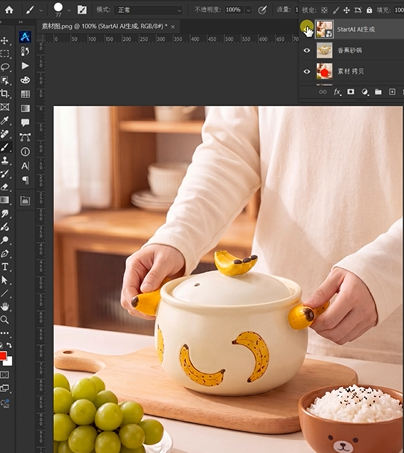Select the Eyedropper tool

(5, 120)
